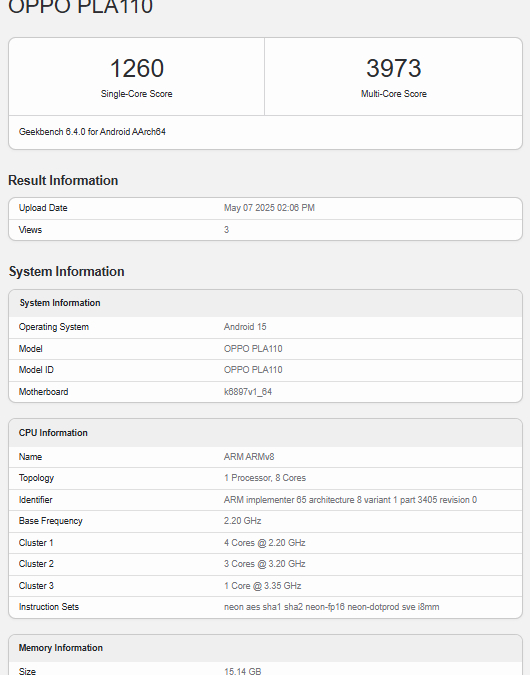Select the 3 Cores @ 3.20 GHz value
The height and width of the screenshot is (675, 530).
265,564
